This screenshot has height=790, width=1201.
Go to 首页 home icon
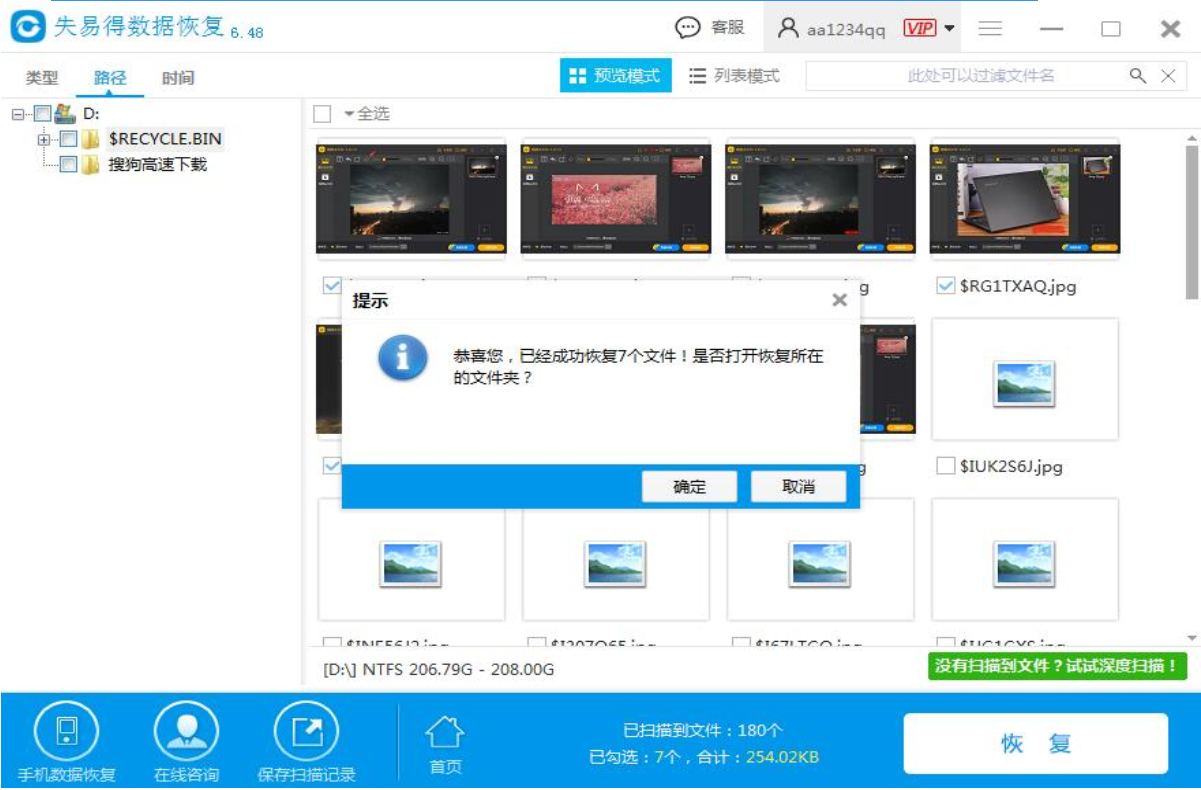click(445, 735)
